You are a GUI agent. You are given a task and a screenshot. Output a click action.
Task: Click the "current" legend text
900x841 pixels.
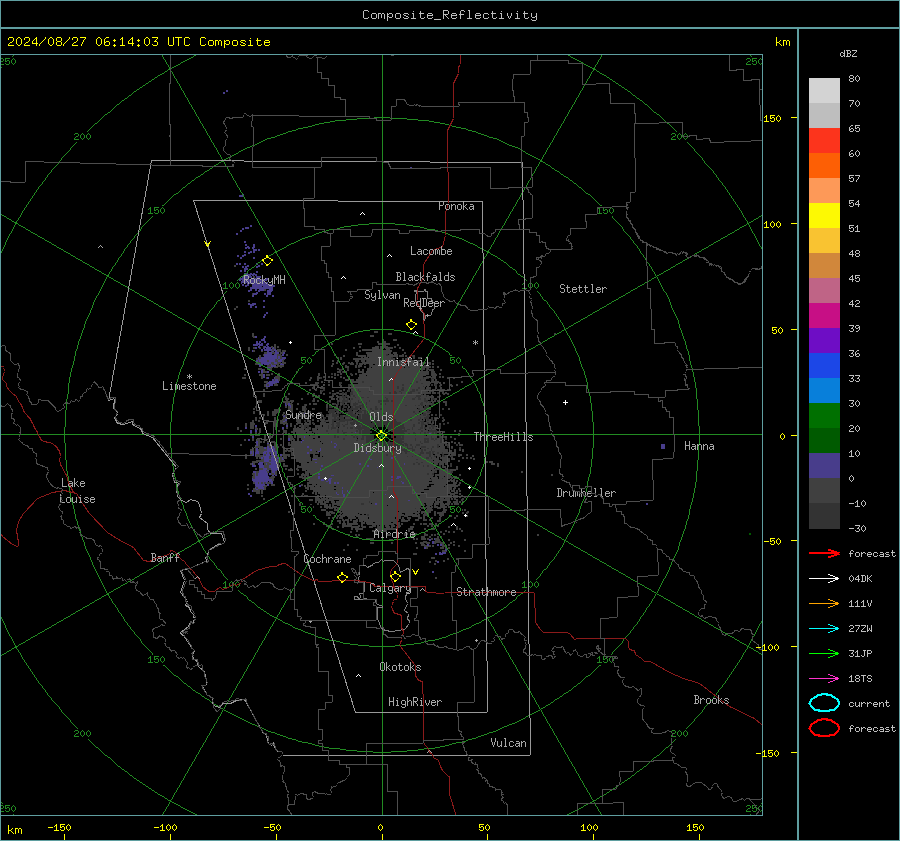pyautogui.click(x=869, y=703)
